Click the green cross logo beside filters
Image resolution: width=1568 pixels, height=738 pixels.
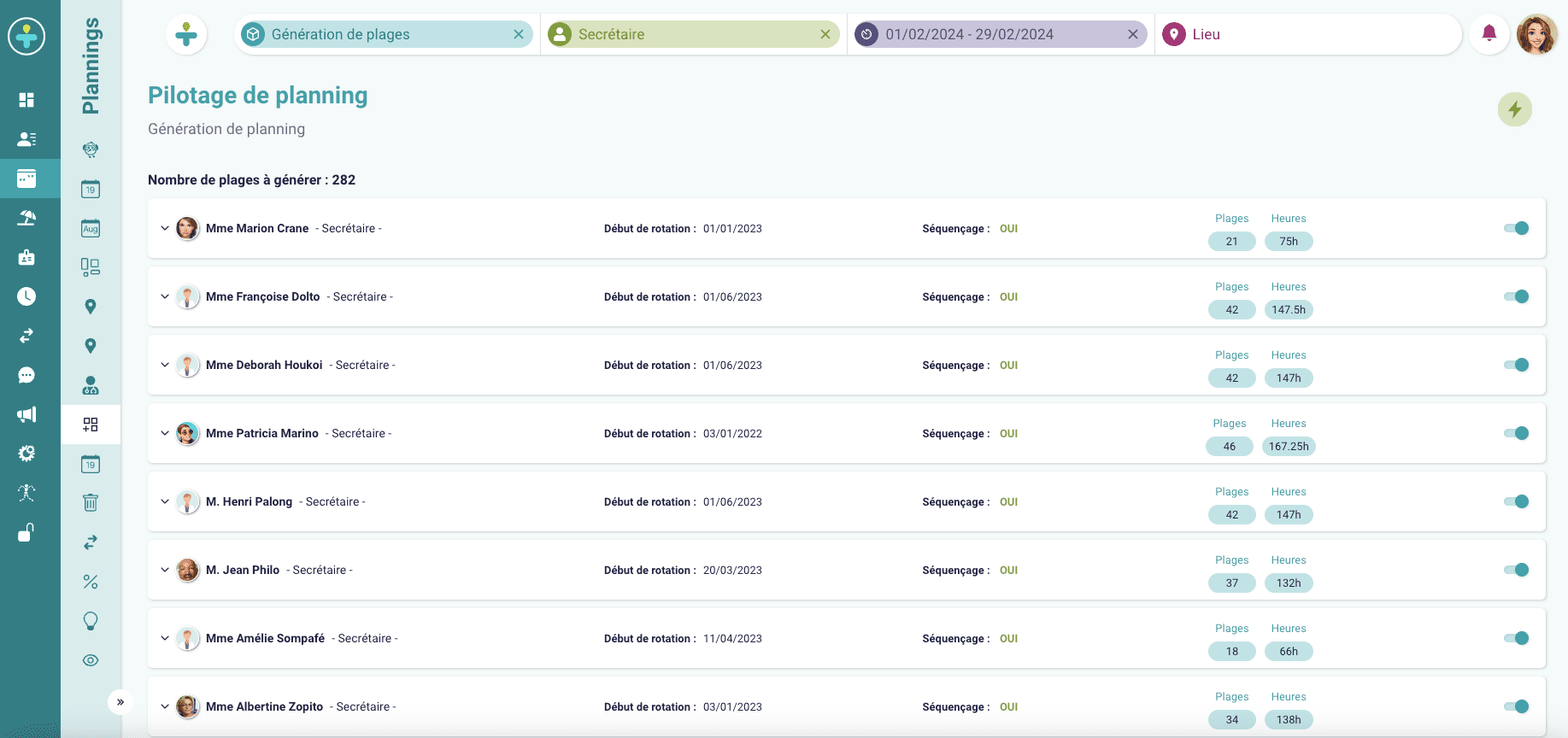coord(186,35)
